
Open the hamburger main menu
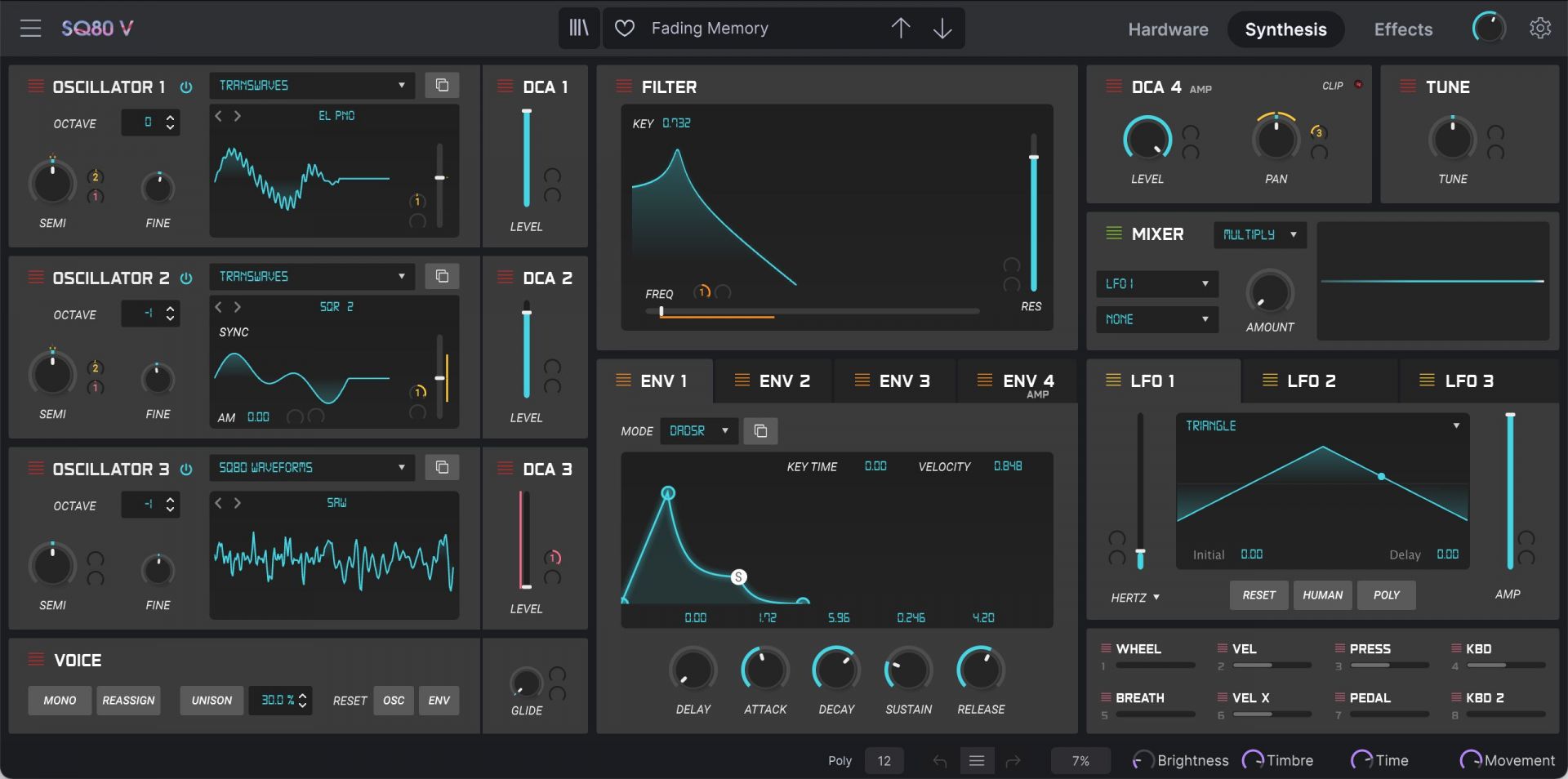(30, 29)
